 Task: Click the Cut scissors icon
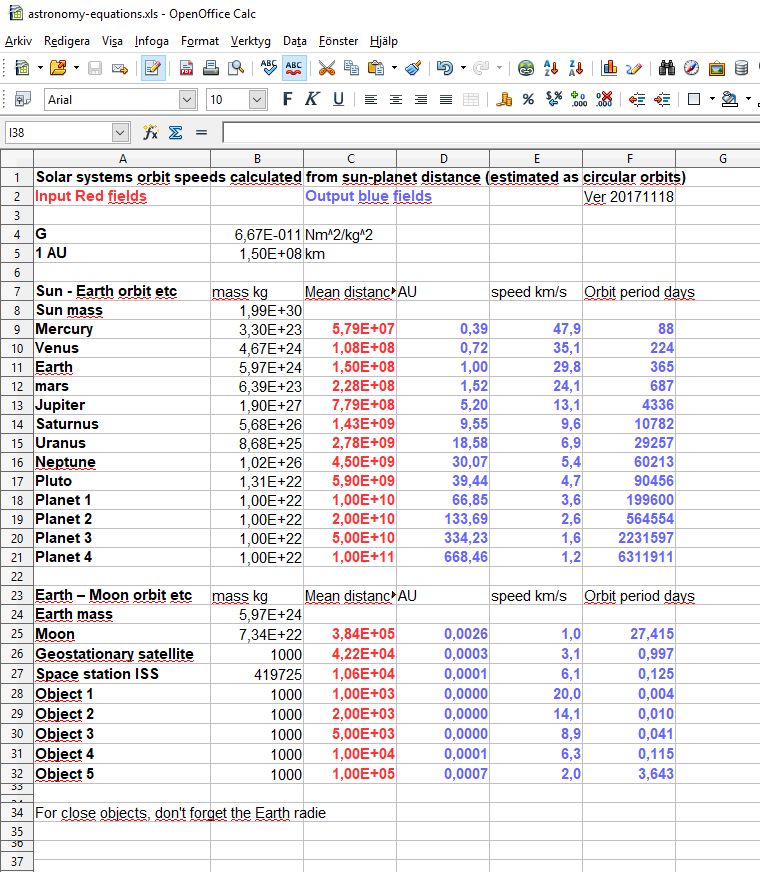[326, 68]
